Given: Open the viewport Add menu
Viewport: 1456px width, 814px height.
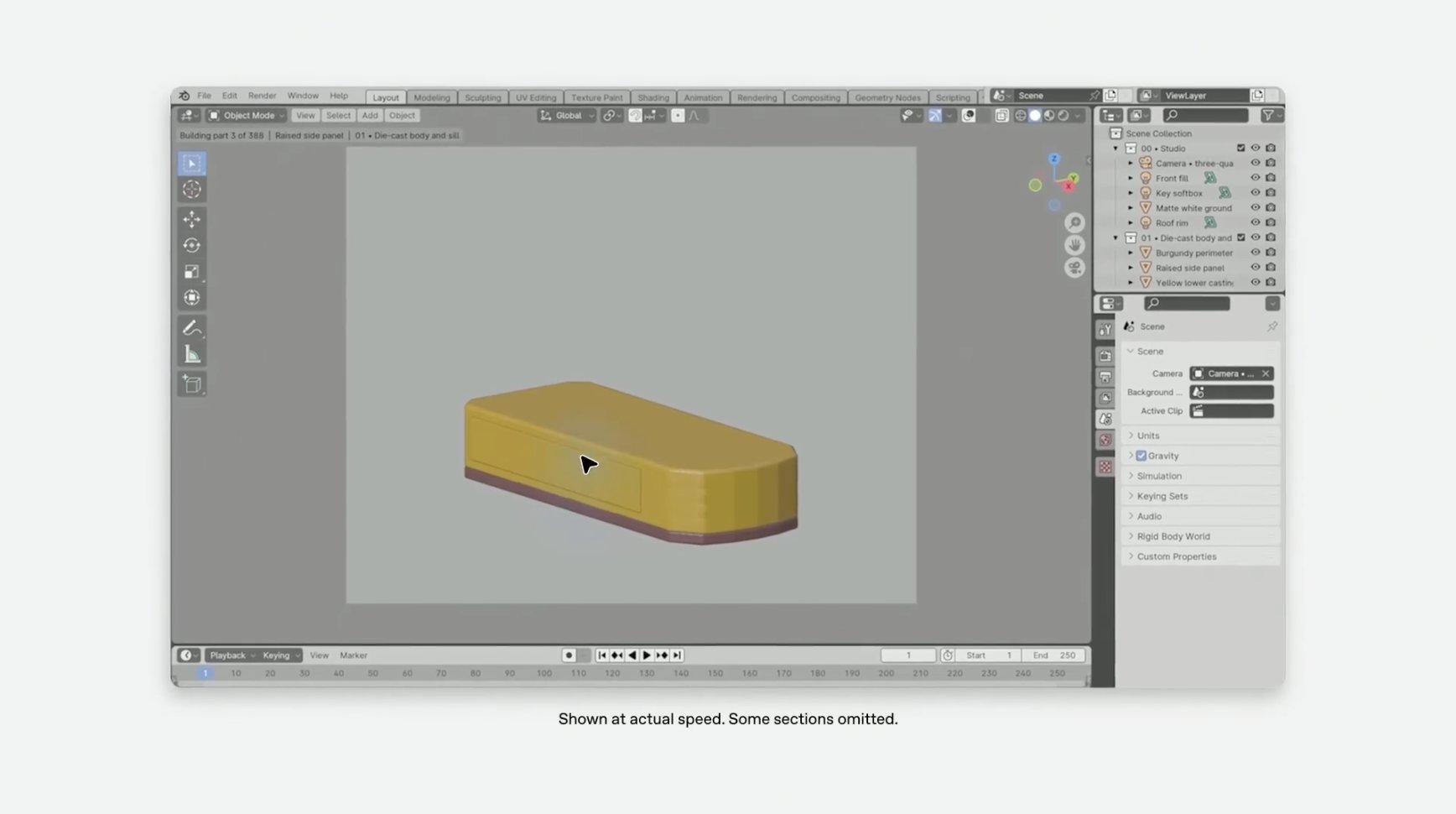Looking at the screenshot, I should click(370, 115).
